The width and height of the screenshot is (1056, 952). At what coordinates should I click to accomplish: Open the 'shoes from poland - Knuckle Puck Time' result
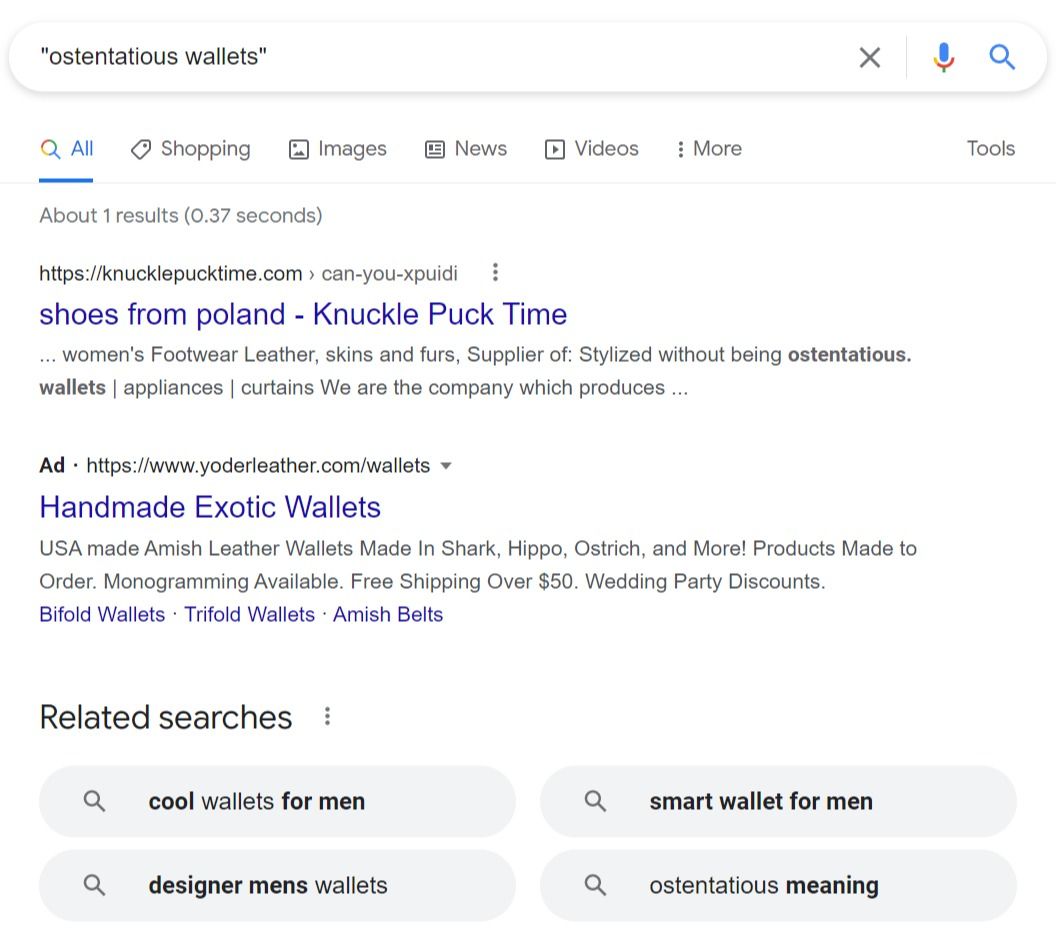tap(302, 314)
